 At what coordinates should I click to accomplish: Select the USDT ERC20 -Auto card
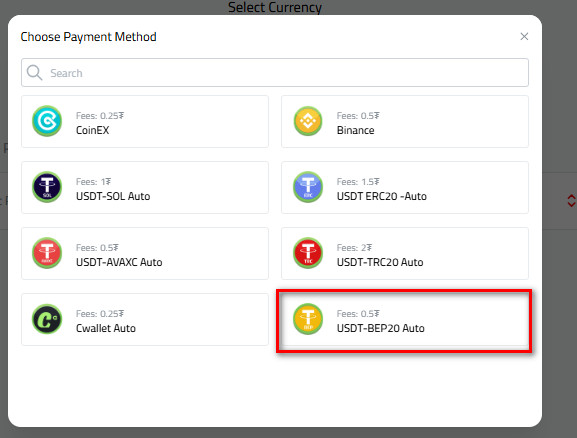pyautogui.click(x=405, y=187)
